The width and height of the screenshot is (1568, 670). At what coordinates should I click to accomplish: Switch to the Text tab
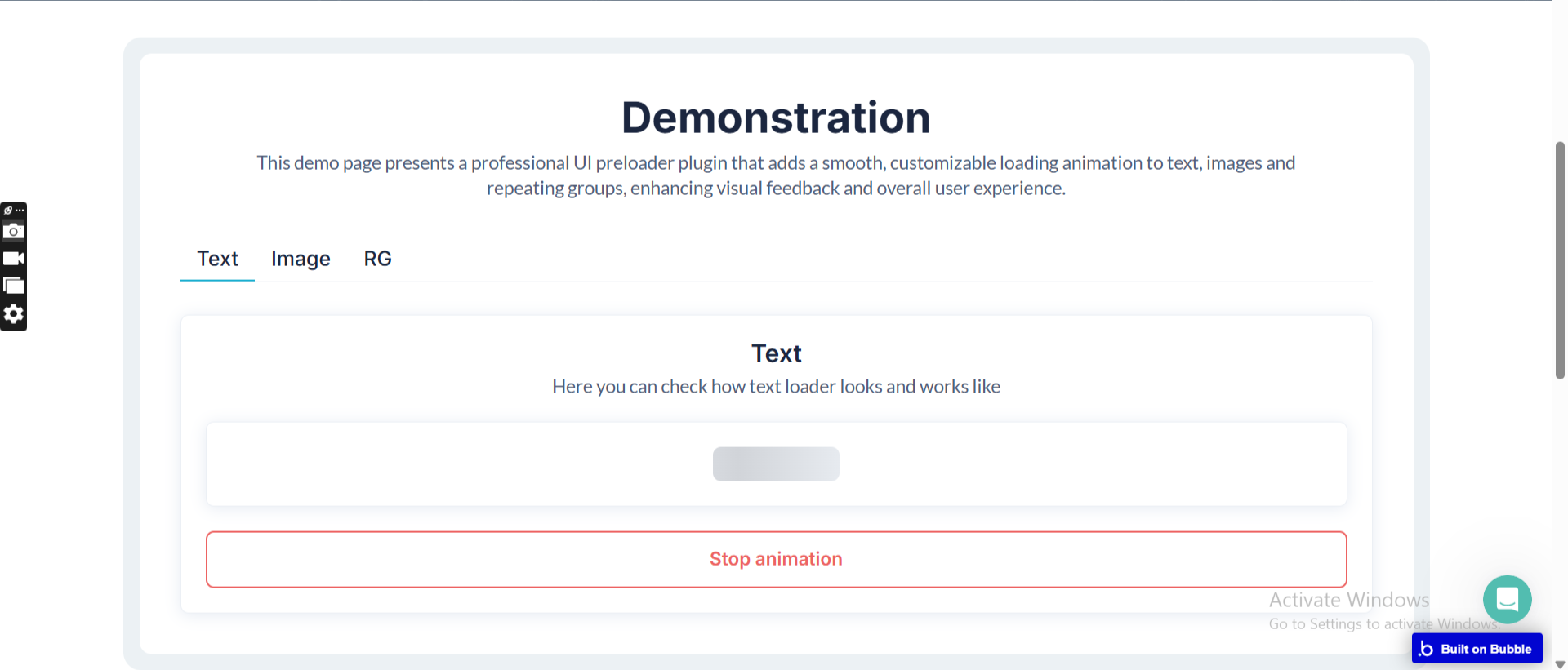(217, 259)
